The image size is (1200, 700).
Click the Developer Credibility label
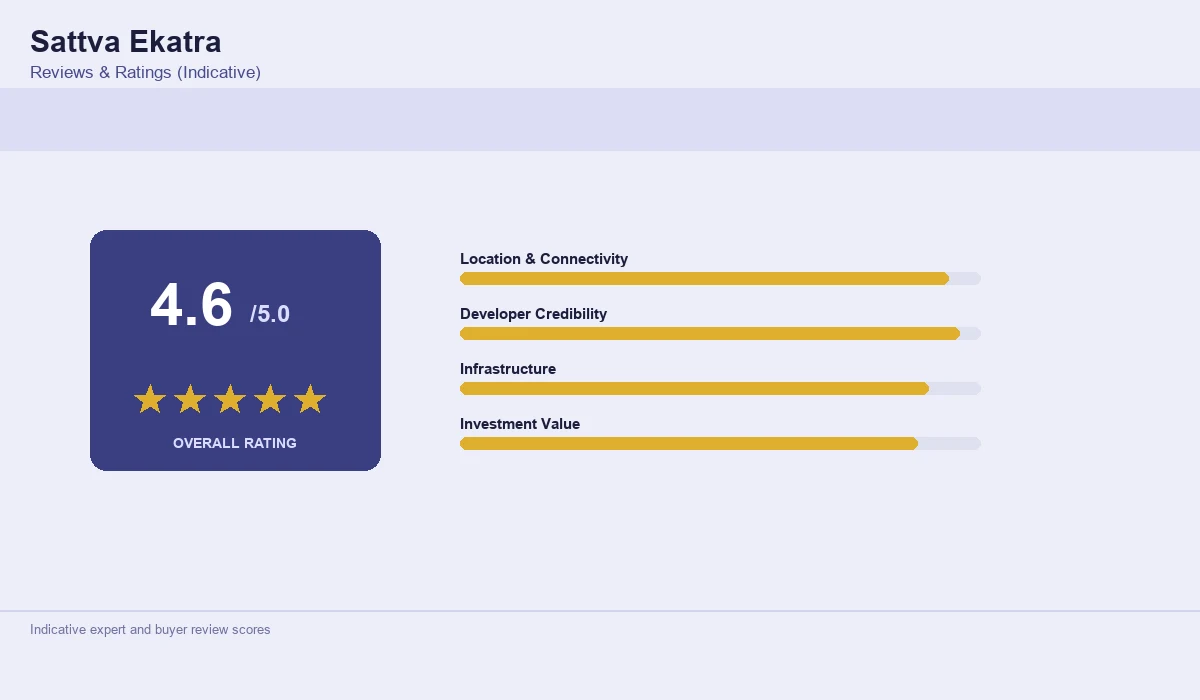[533, 314]
